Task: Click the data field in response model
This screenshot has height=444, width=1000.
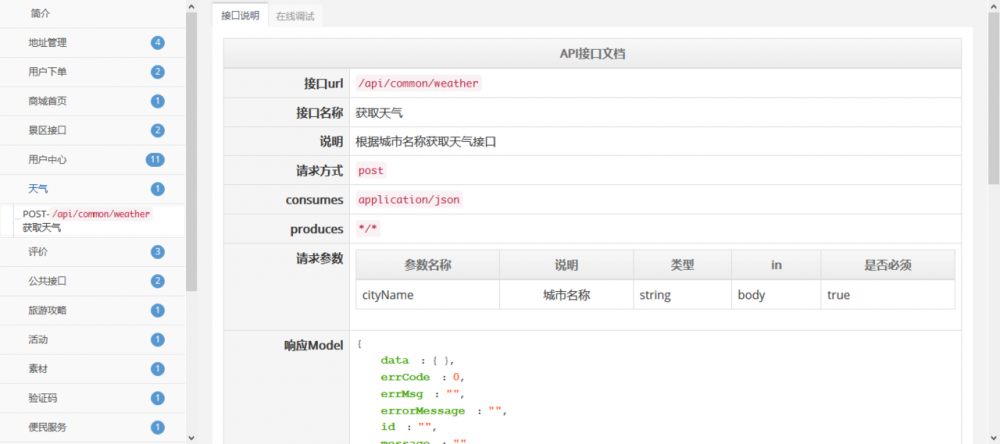Action: point(394,360)
